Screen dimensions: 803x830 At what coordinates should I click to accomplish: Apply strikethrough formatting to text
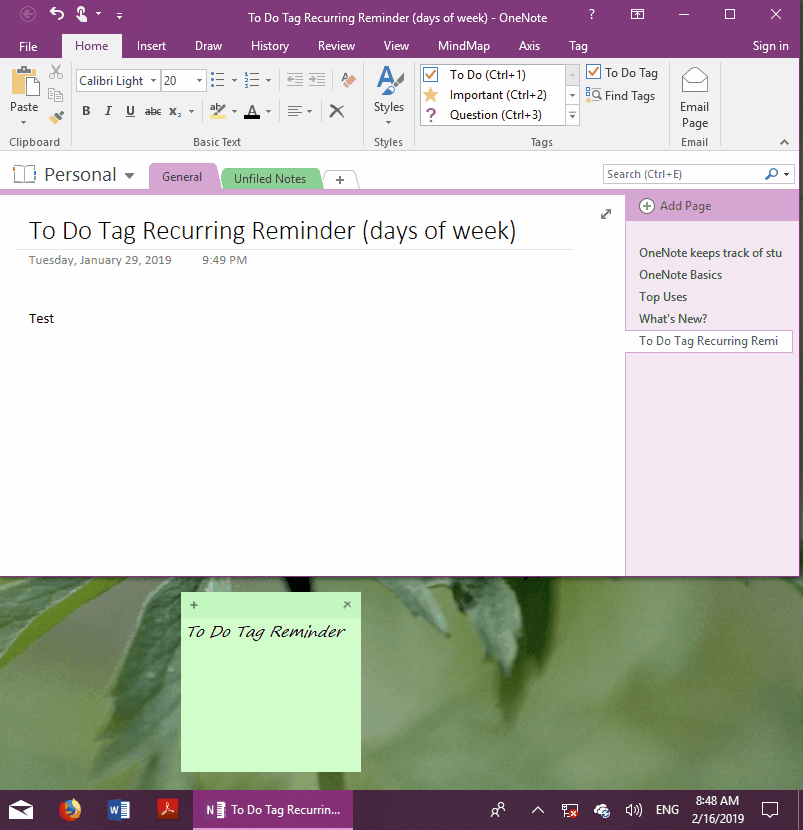point(152,111)
